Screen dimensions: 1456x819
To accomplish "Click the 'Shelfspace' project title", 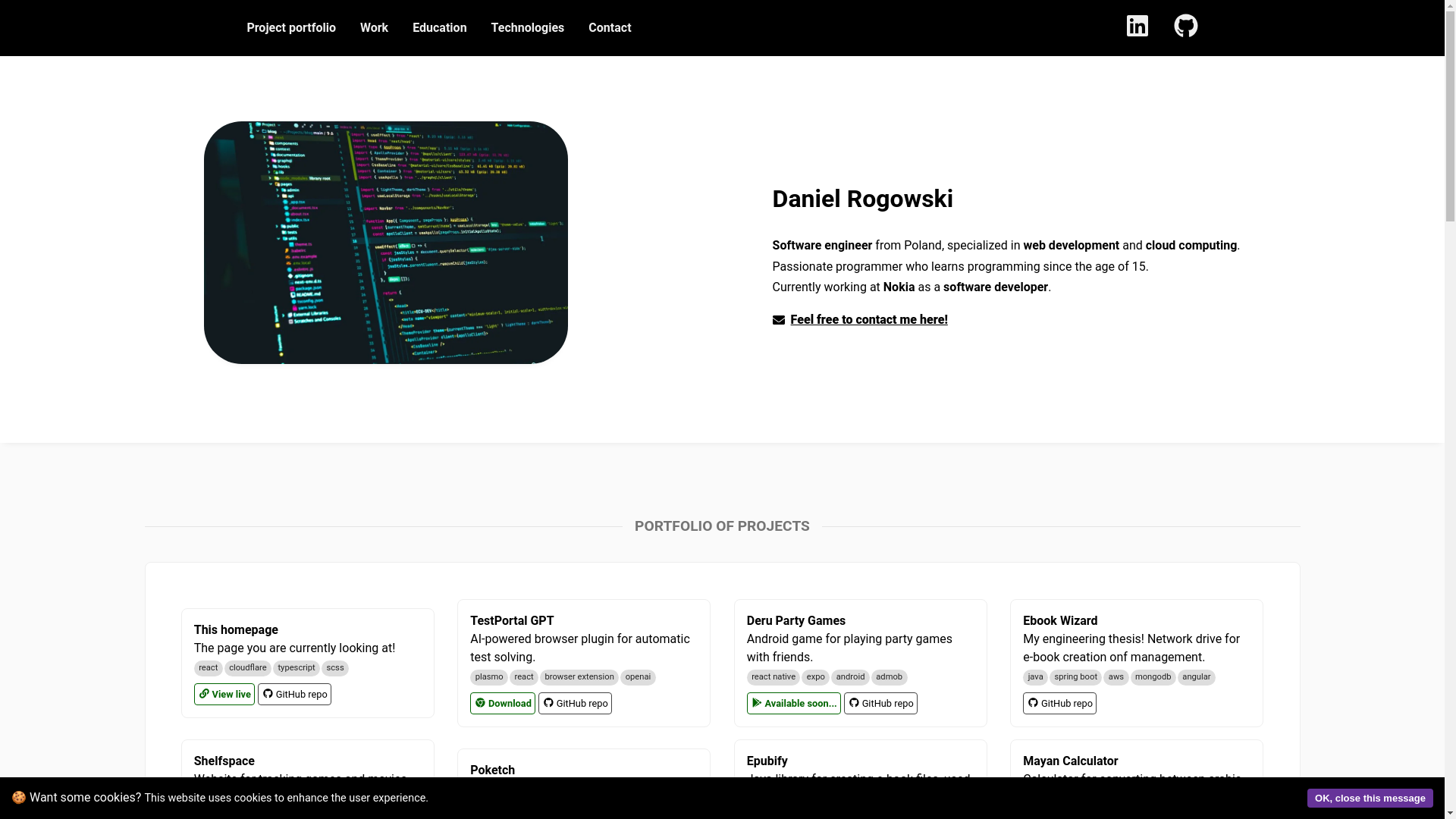I will point(224,761).
